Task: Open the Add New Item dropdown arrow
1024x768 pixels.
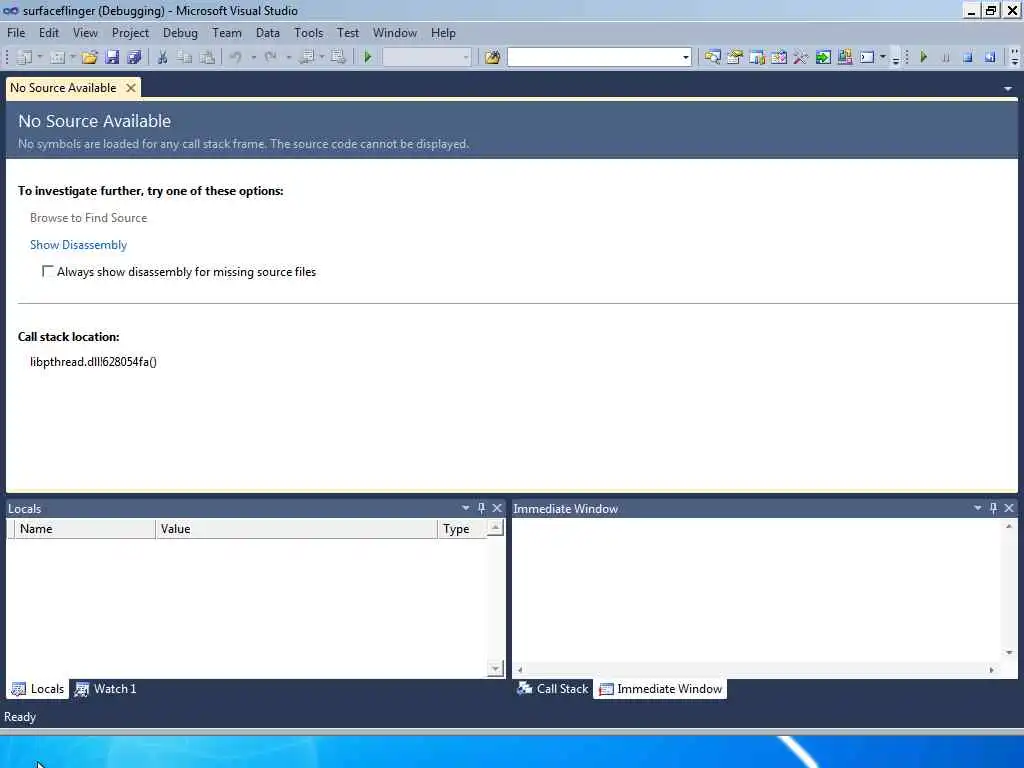Action: tap(72, 57)
